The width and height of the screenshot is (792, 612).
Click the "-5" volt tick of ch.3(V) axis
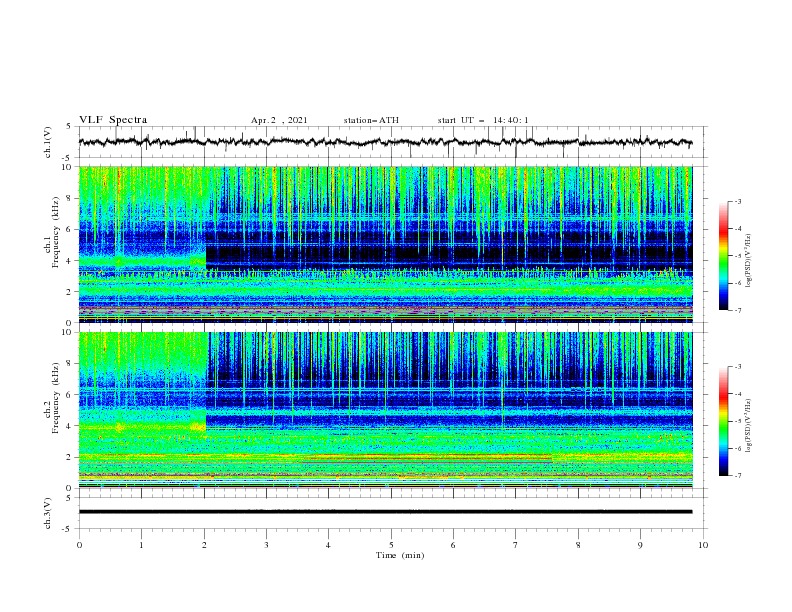click(x=68, y=529)
